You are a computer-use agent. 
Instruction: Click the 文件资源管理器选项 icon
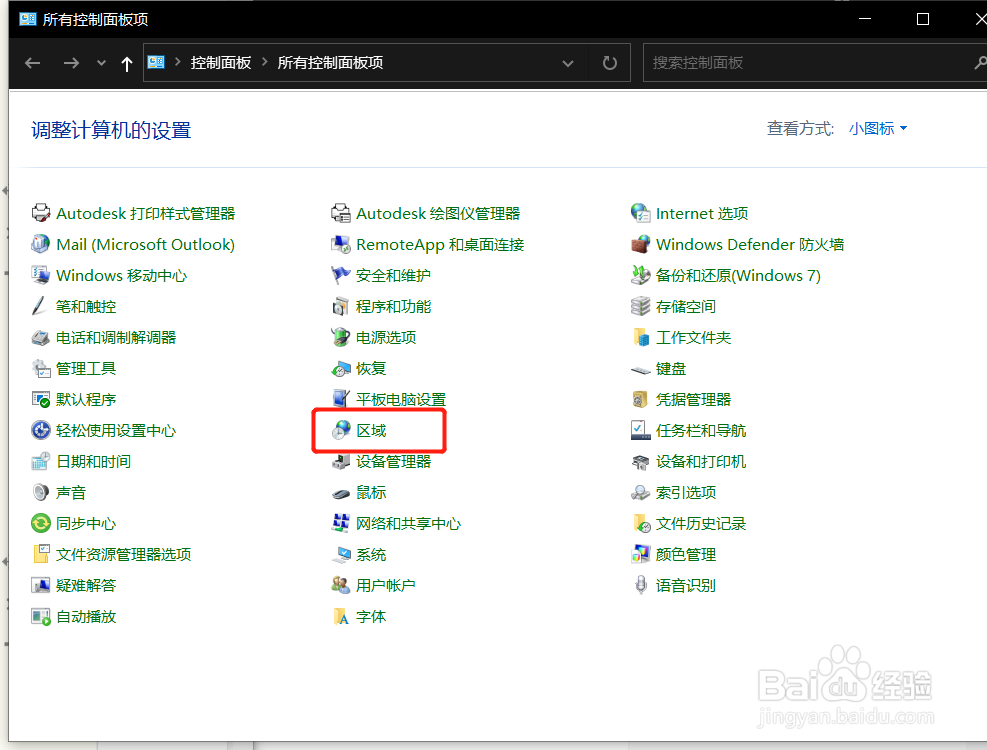click(x=41, y=554)
